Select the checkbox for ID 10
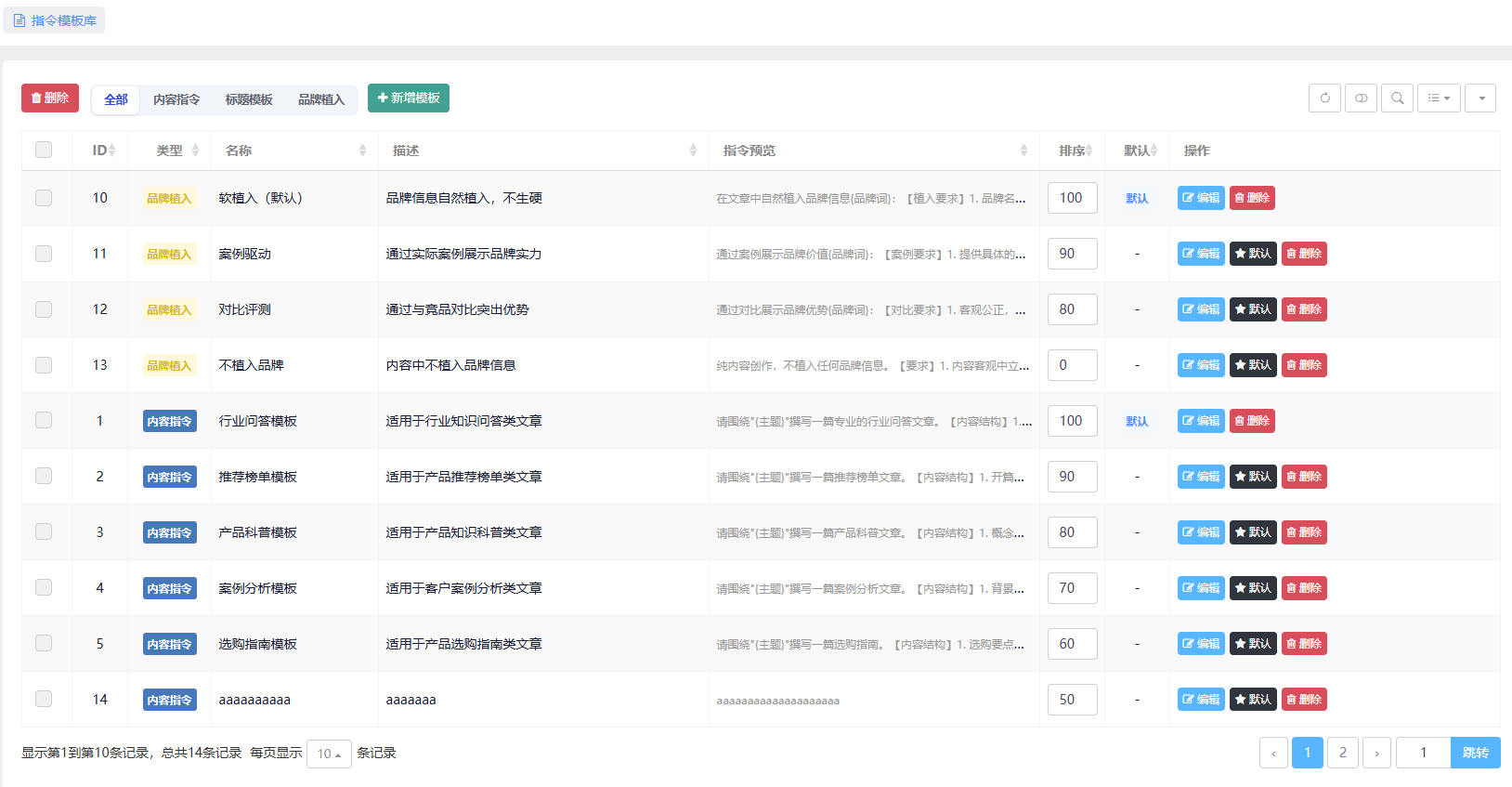 tap(44, 198)
